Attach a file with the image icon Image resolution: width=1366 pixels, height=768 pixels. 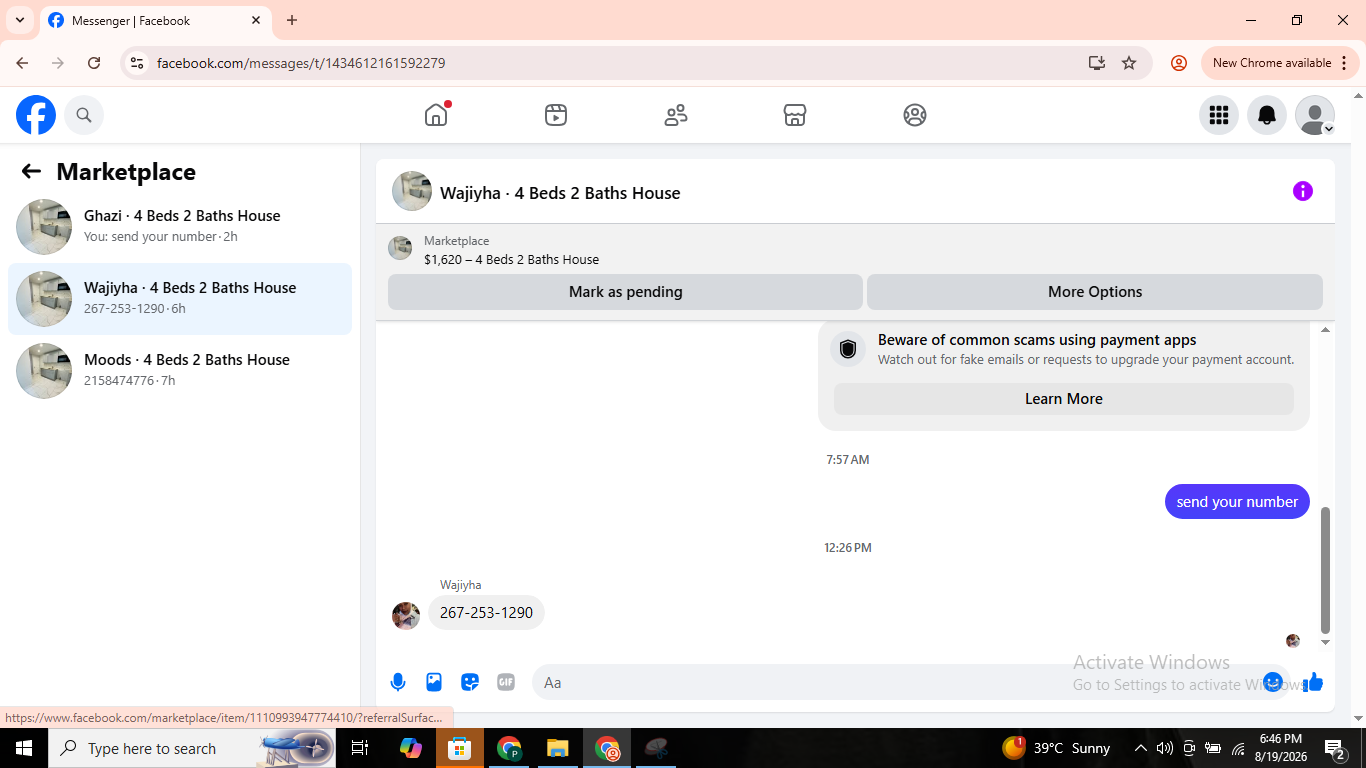434,682
